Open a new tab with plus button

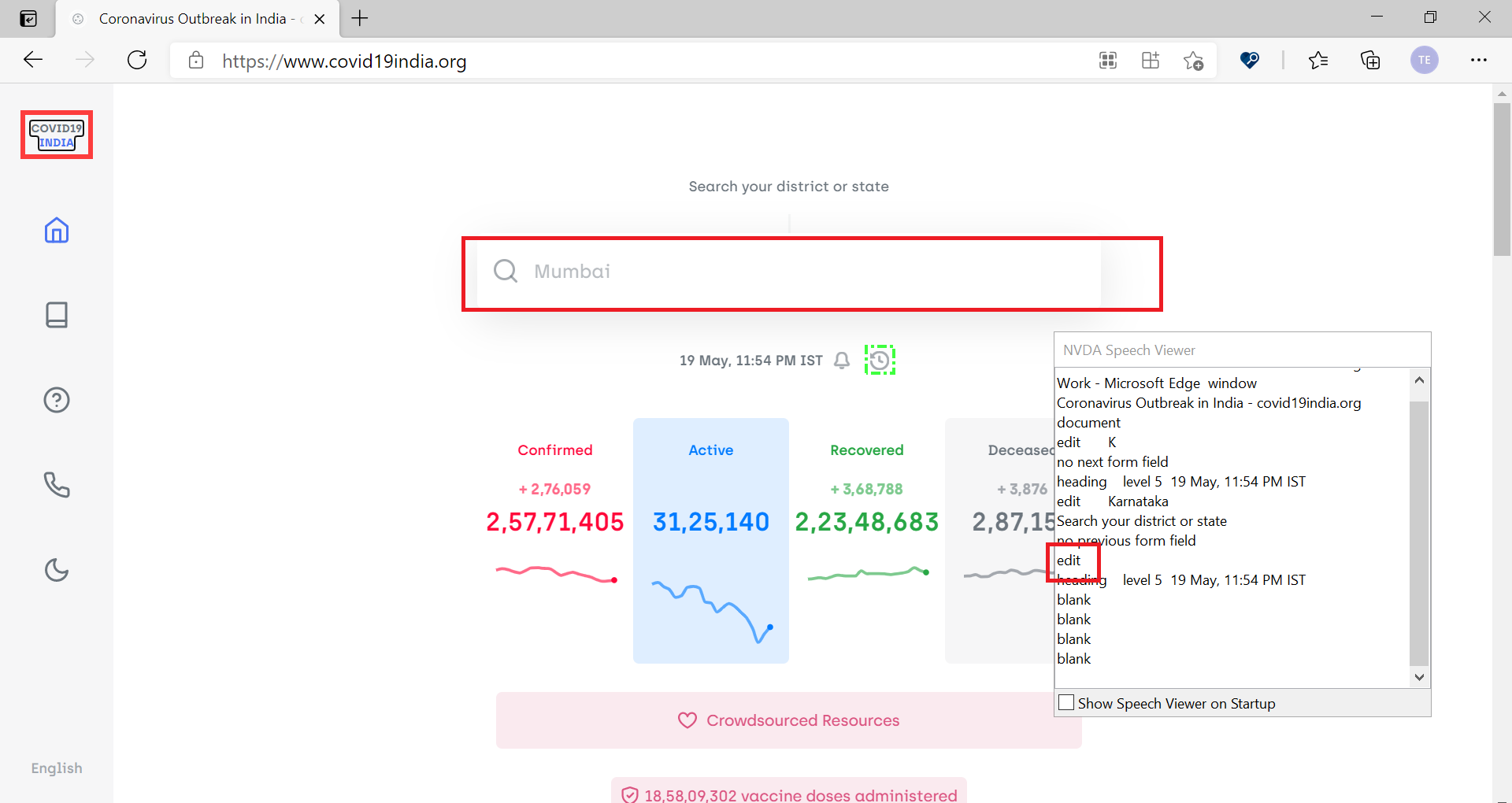coord(360,18)
